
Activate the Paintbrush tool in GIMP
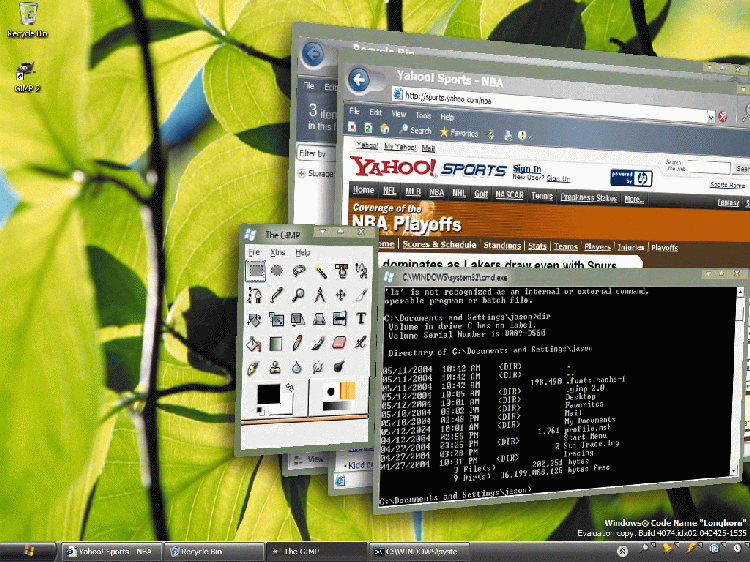point(319,343)
